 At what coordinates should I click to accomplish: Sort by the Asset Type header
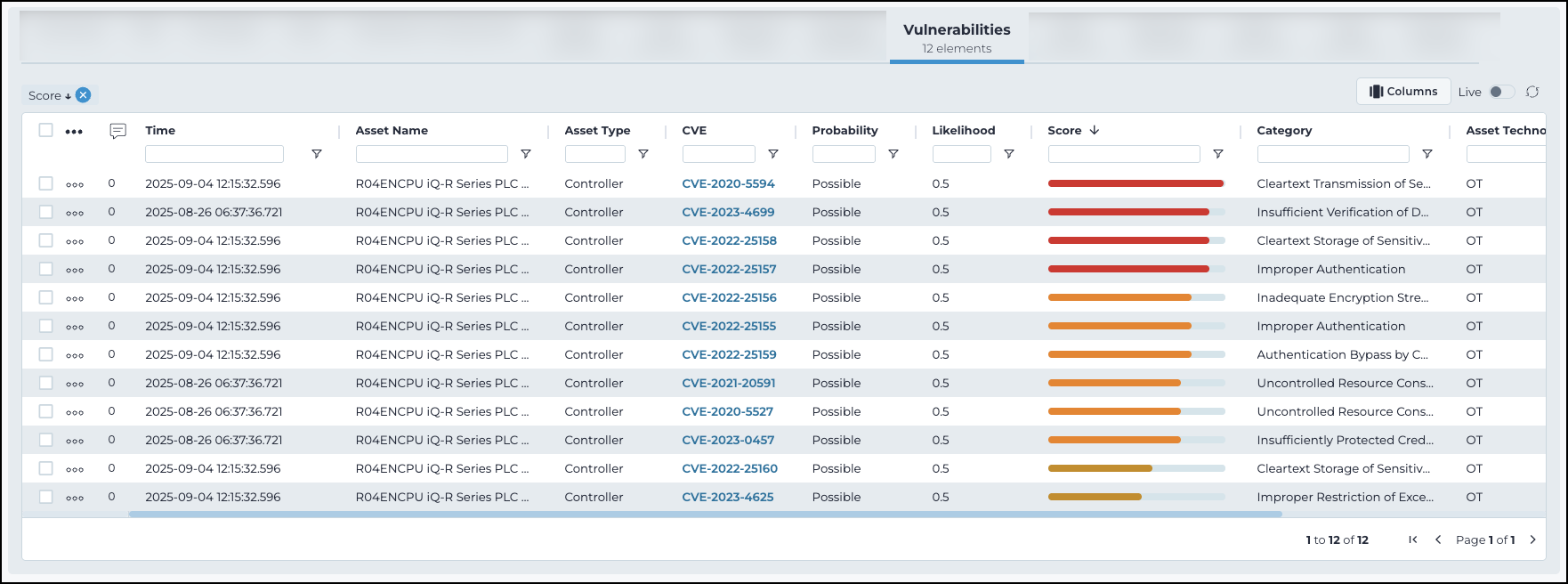point(597,130)
